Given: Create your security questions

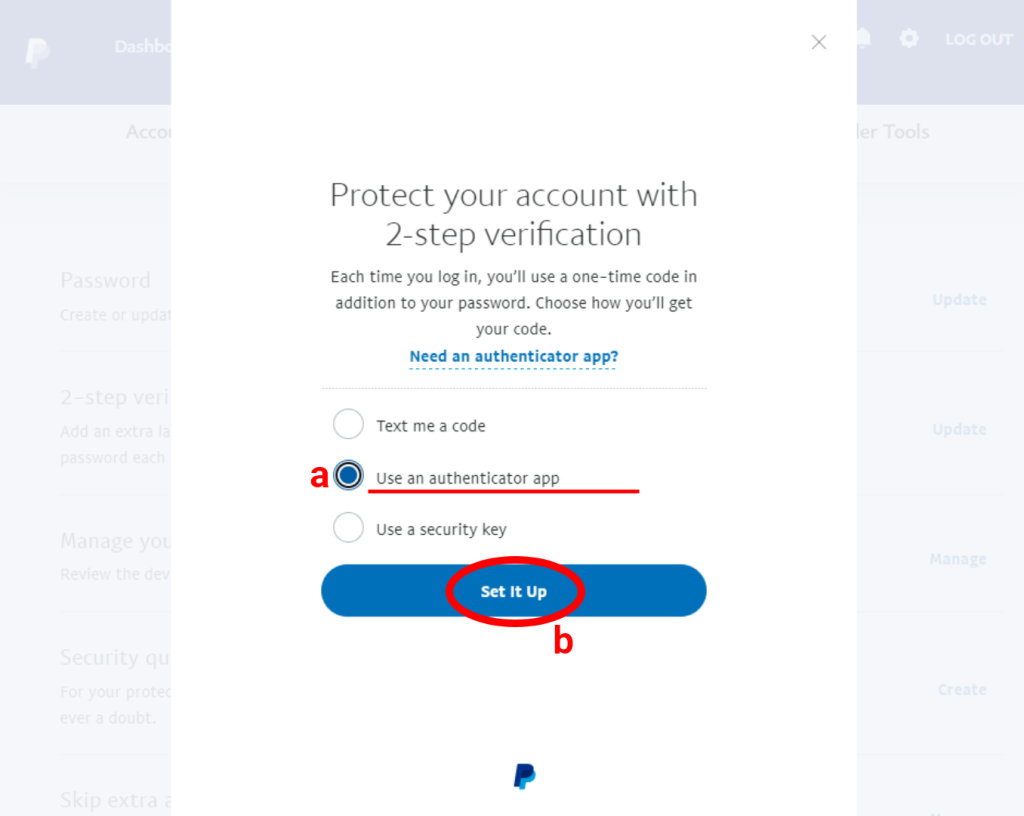Looking at the screenshot, I should click(961, 689).
